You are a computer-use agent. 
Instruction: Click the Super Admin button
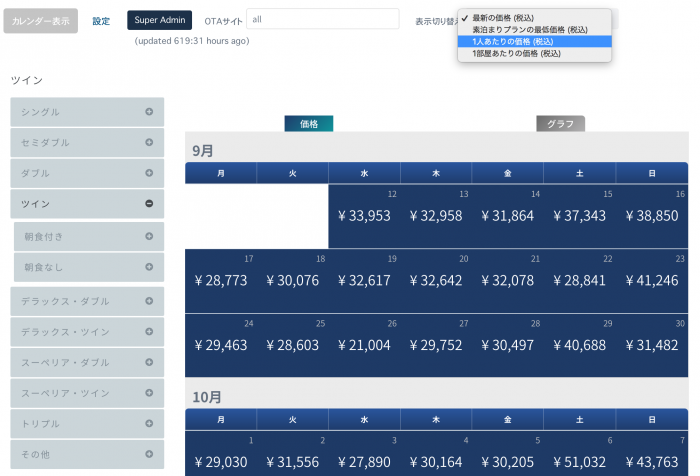click(160, 20)
